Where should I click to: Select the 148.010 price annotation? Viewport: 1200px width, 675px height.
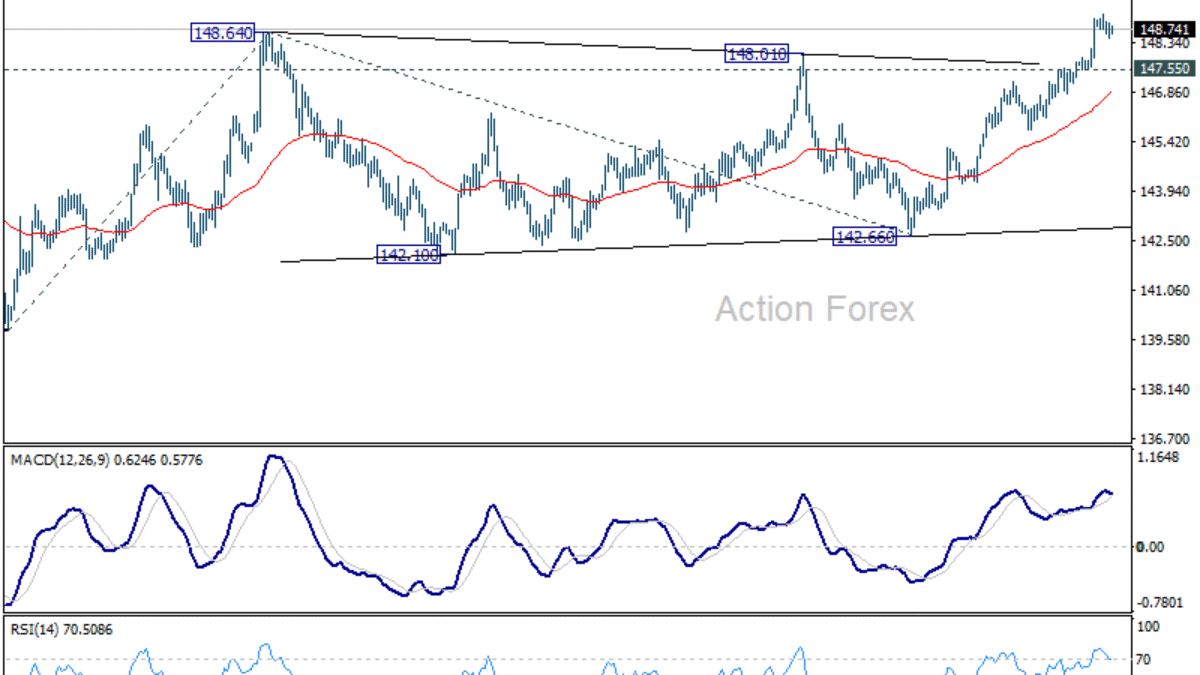(x=758, y=52)
